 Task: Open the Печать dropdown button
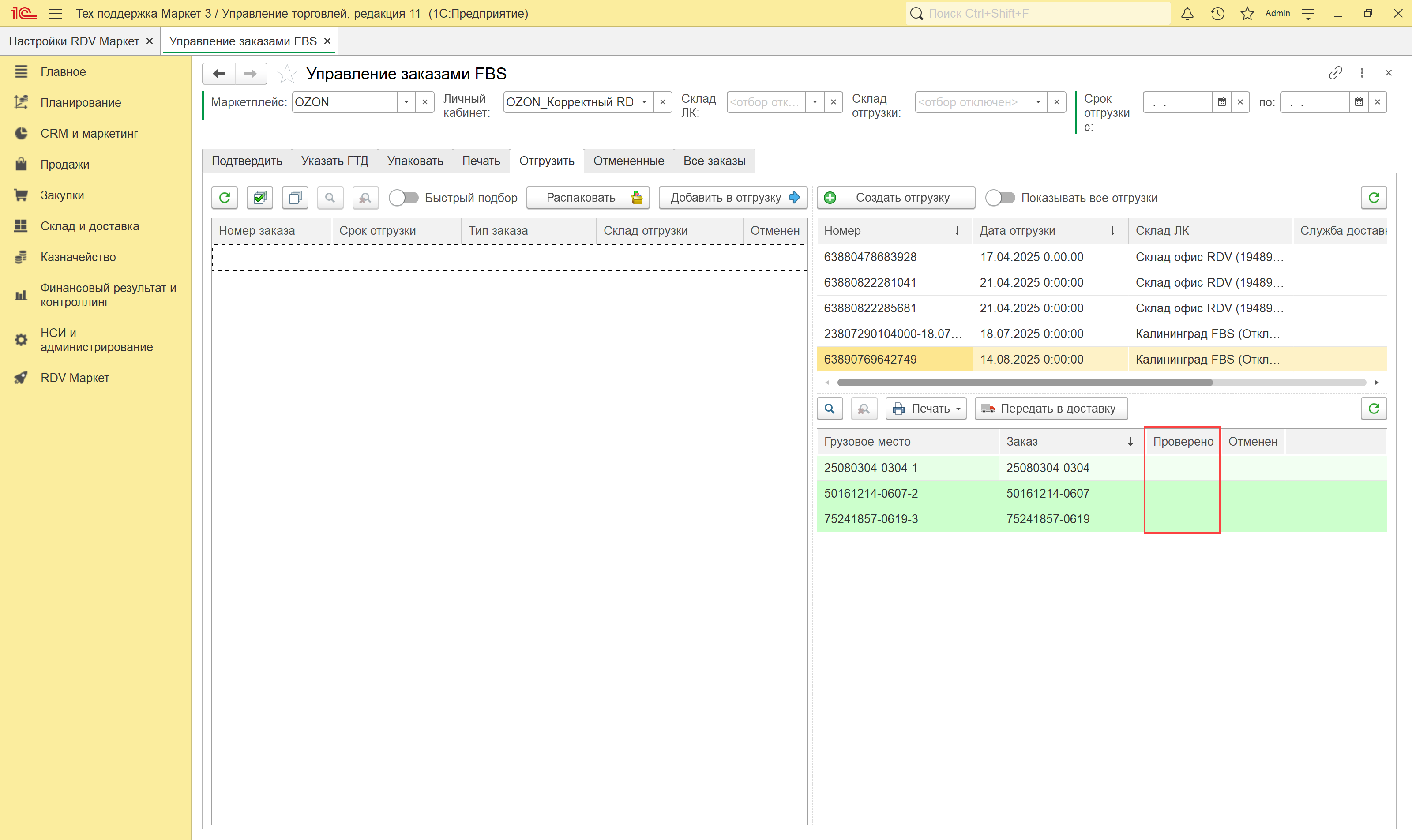tap(926, 409)
